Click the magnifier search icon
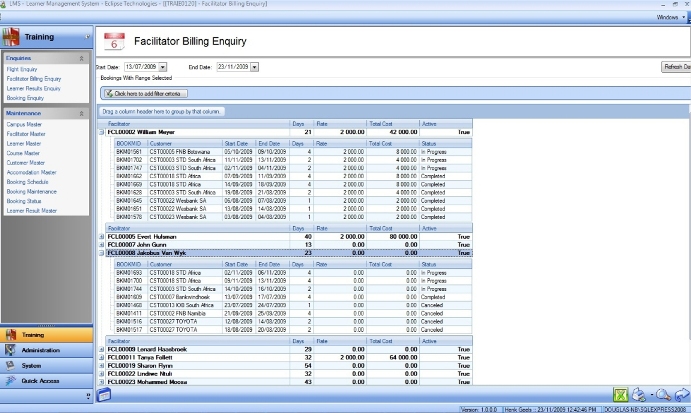The height and width of the screenshot is (413, 691). (662, 395)
